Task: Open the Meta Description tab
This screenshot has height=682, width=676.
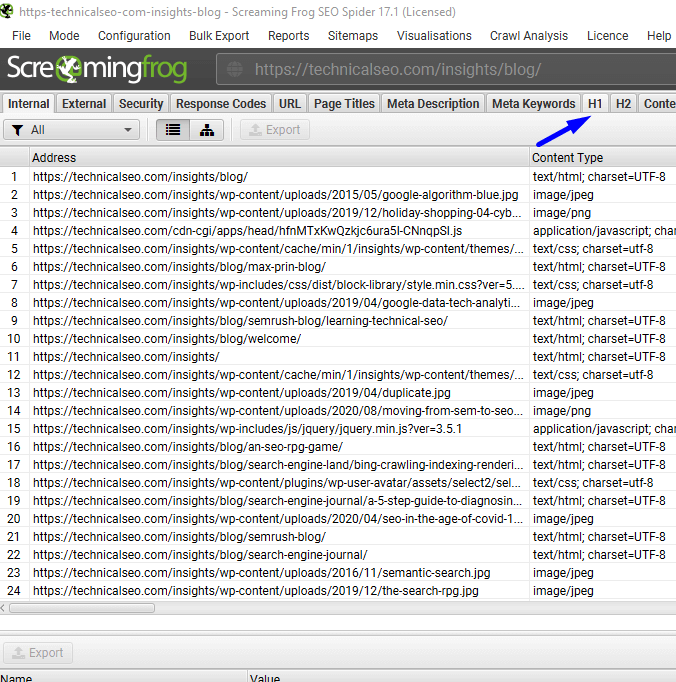Action: coord(433,103)
